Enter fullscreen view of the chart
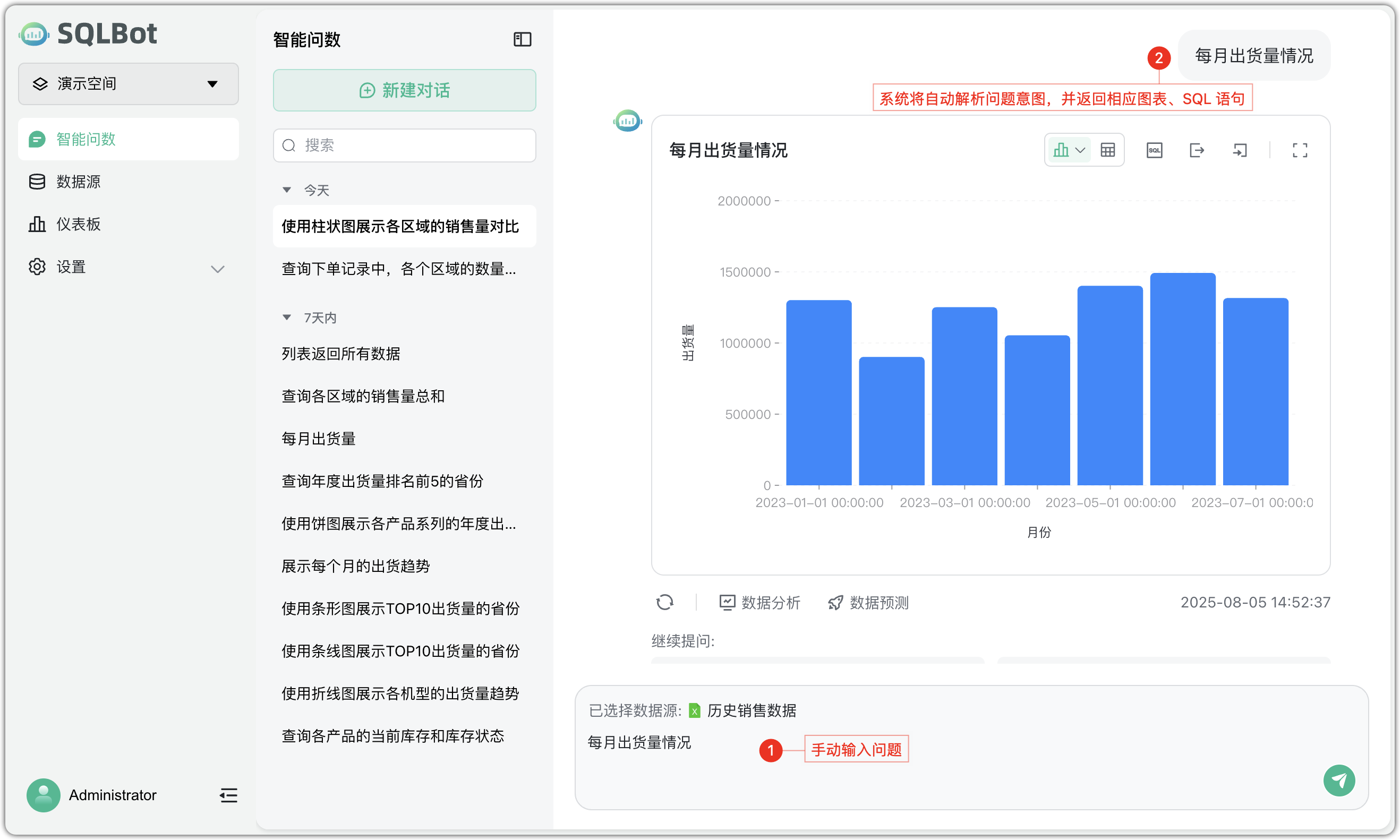1400x840 pixels. tap(1300, 149)
